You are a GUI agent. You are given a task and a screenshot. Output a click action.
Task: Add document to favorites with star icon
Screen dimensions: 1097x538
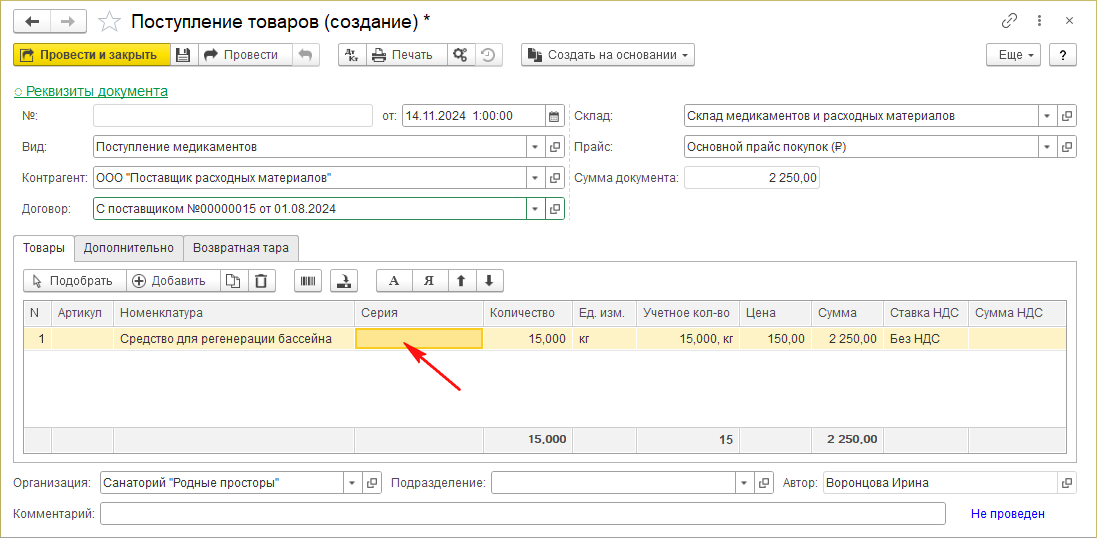[112, 21]
